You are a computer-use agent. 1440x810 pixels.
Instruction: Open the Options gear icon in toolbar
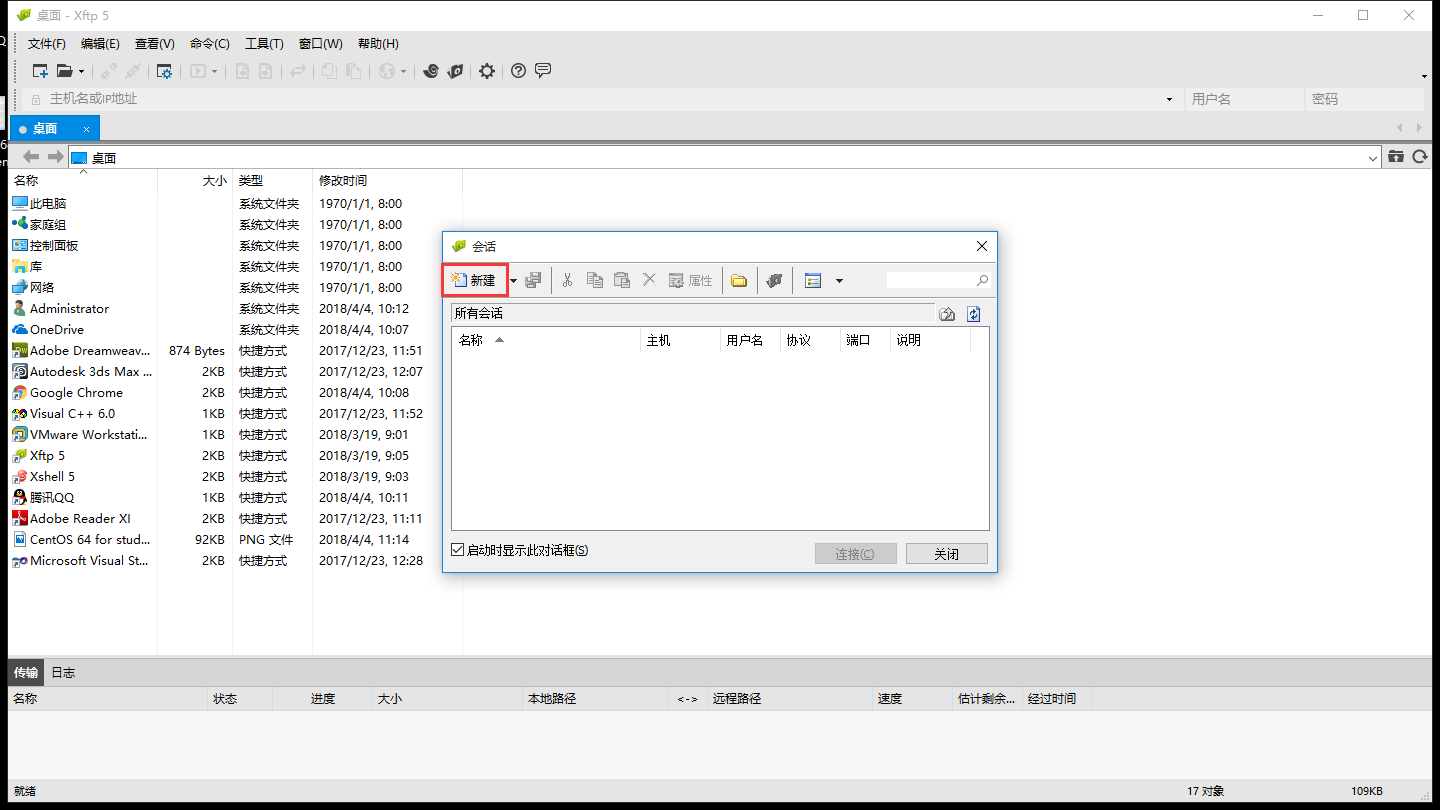click(487, 71)
